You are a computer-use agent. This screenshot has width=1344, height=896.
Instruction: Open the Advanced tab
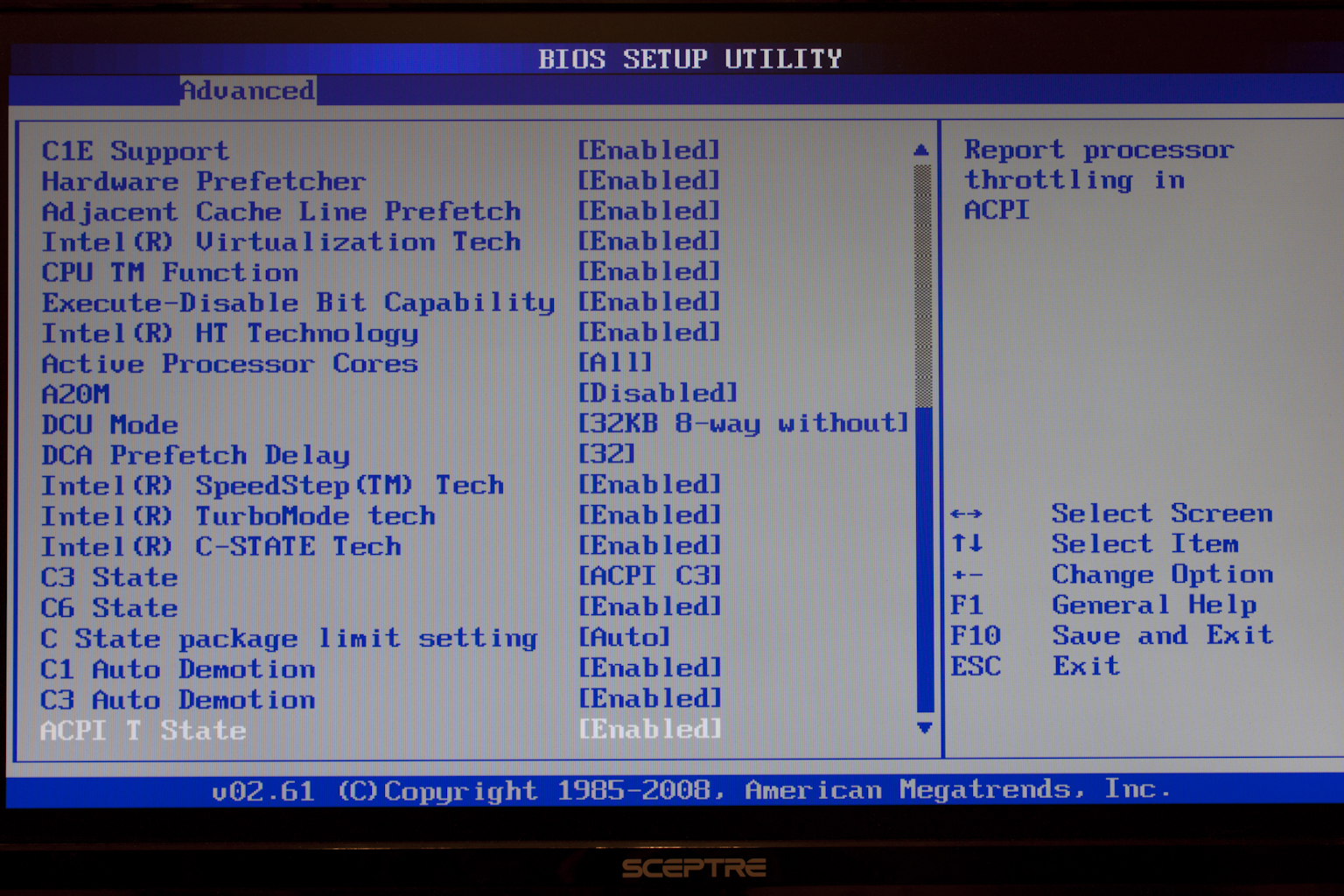tap(248, 90)
